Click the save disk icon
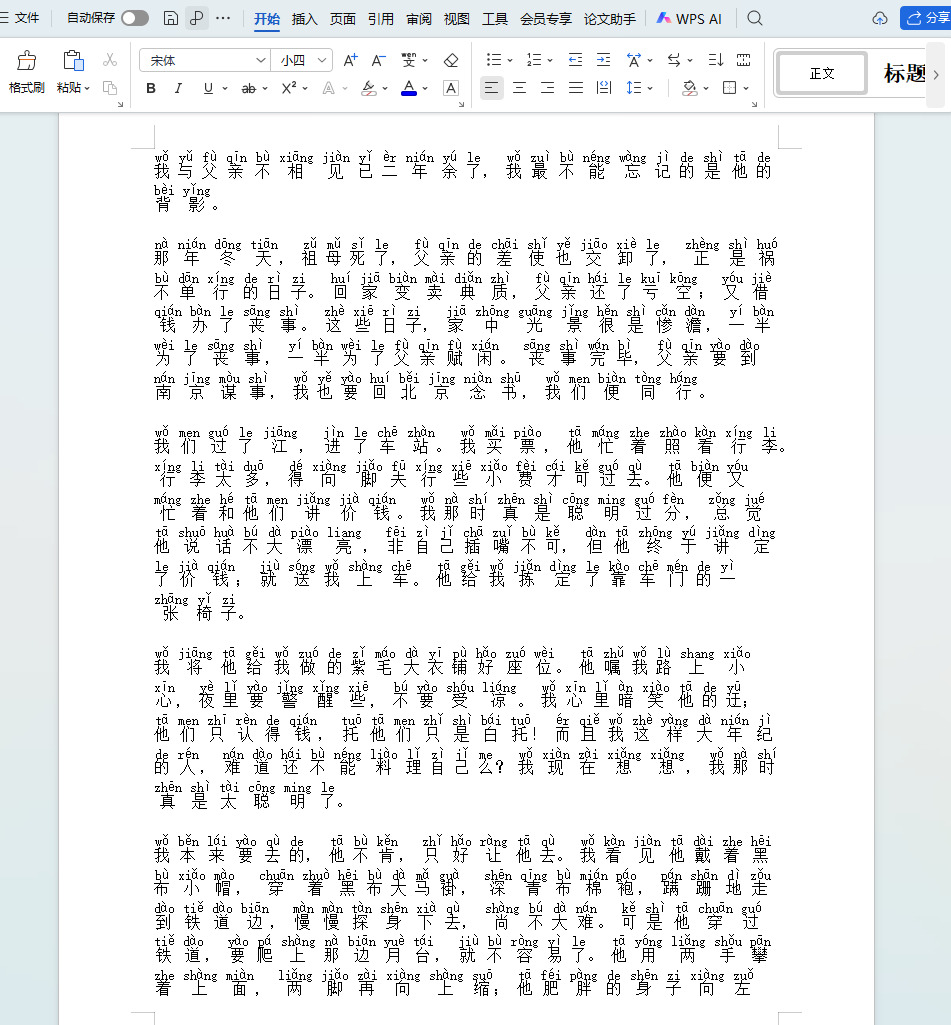Viewport: 951px width, 1025px height. (x=170, y=18)
